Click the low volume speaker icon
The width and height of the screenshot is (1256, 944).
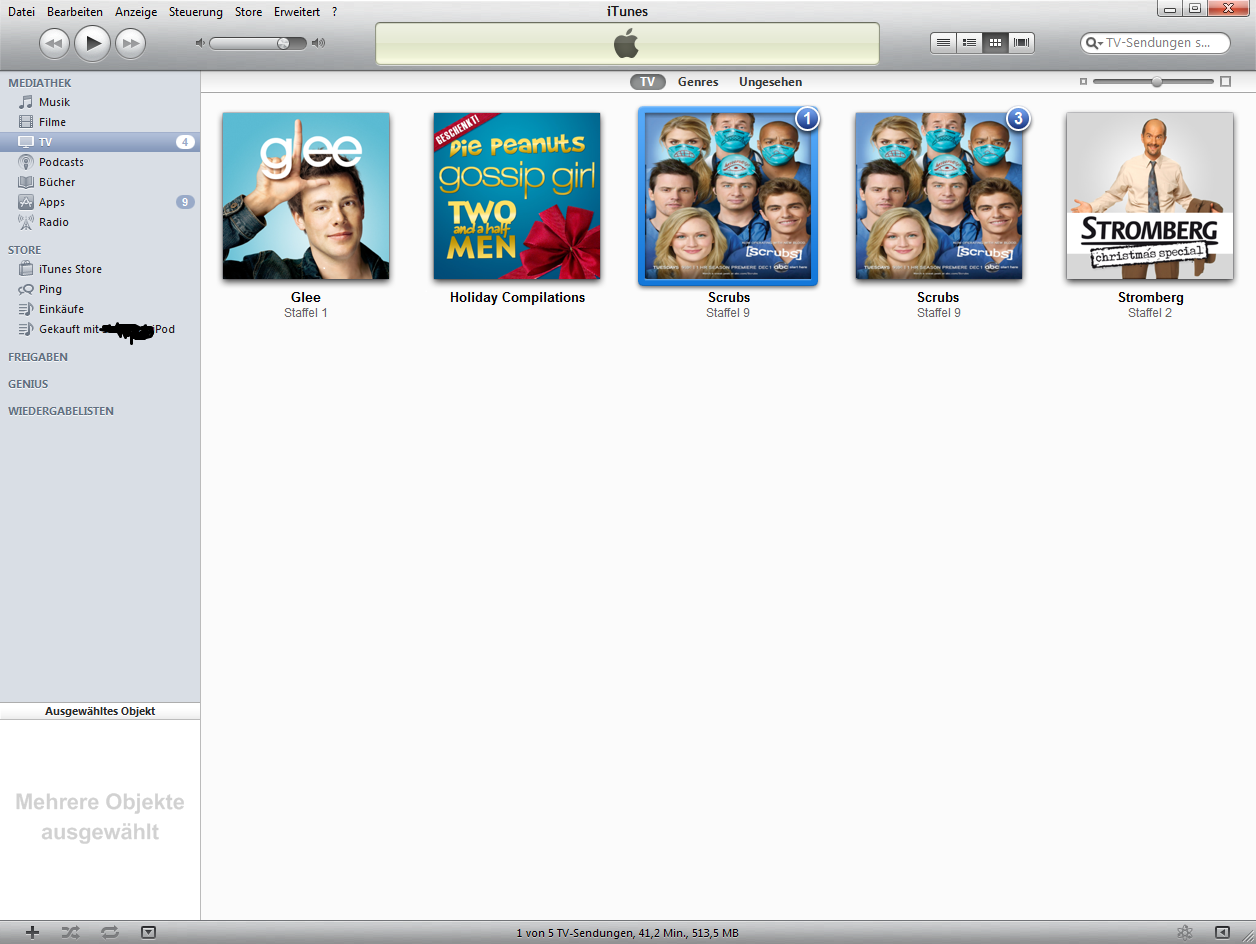click(x=200, y=43)
